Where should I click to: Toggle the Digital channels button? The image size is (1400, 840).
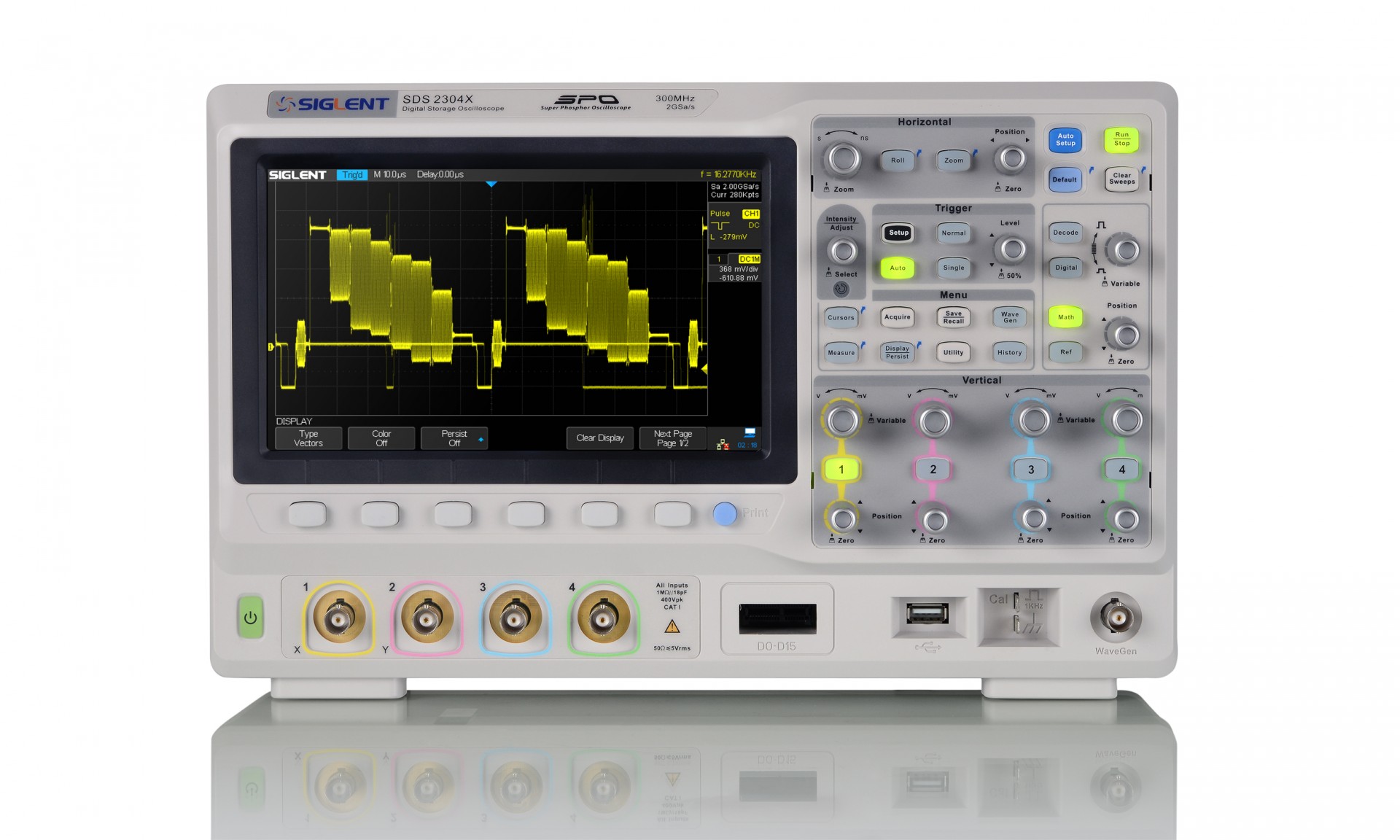pyautogui.click(x=1065, y=268)
